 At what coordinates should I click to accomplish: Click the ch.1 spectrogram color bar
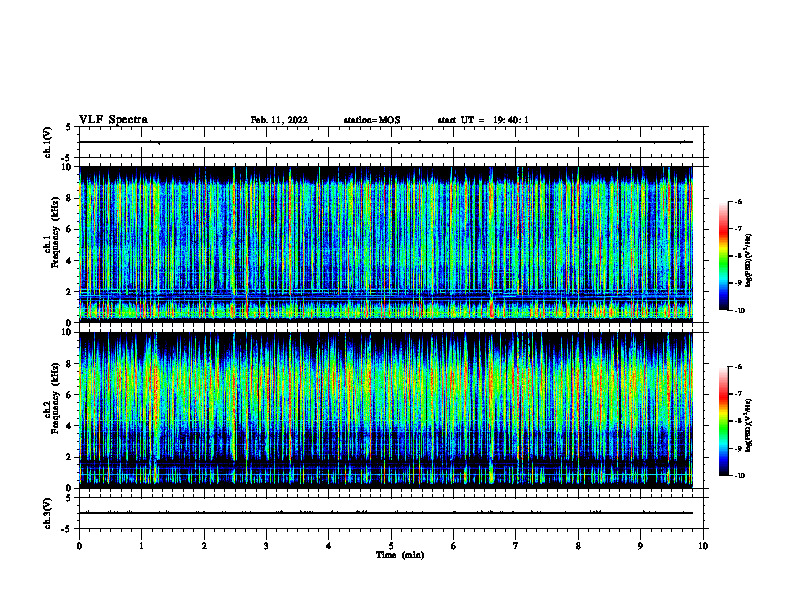[724, 256]
